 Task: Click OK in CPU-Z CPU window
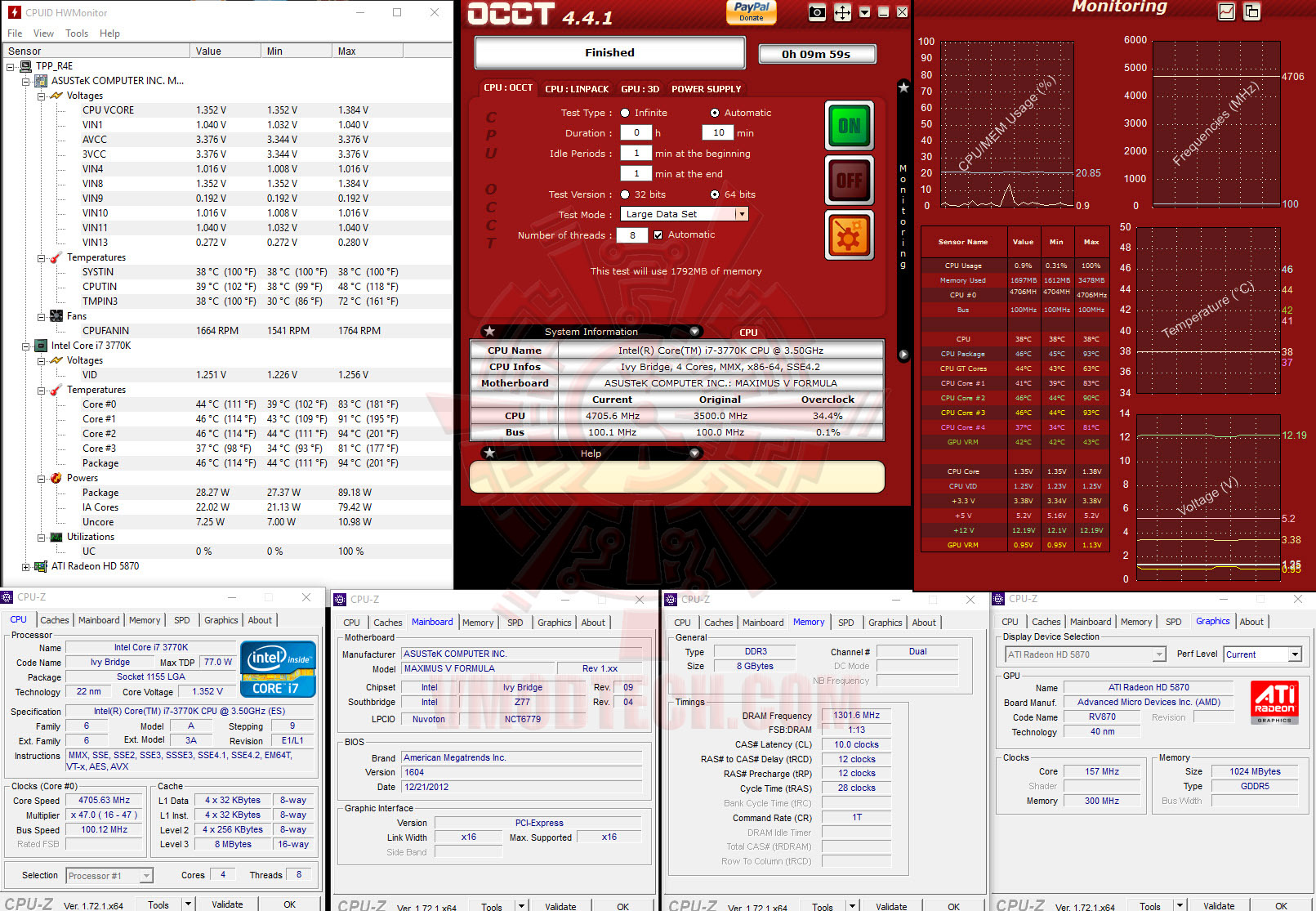(289, 904)
